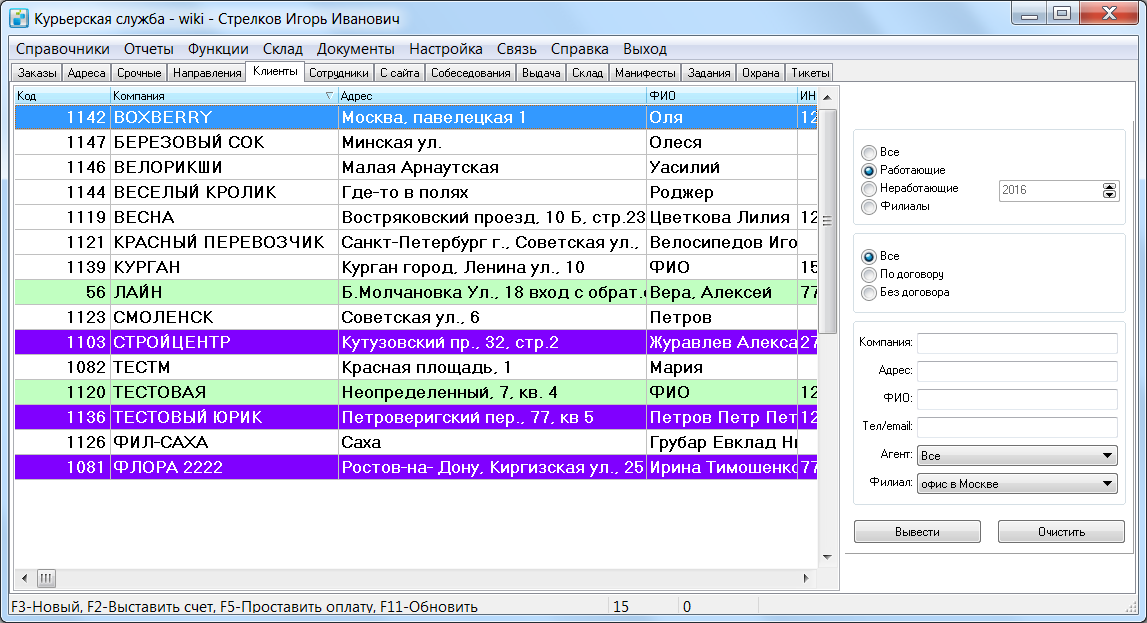Click the application icon in the title bar
Image resolution: width=1147 pixels, height=623 pixels.
pos(19,18)
